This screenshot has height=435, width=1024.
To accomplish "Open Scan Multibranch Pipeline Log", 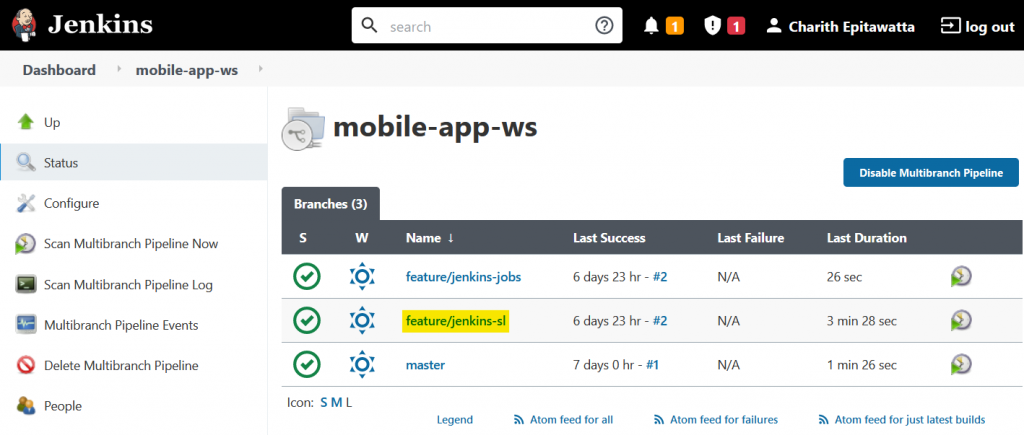I will (128, 284).
